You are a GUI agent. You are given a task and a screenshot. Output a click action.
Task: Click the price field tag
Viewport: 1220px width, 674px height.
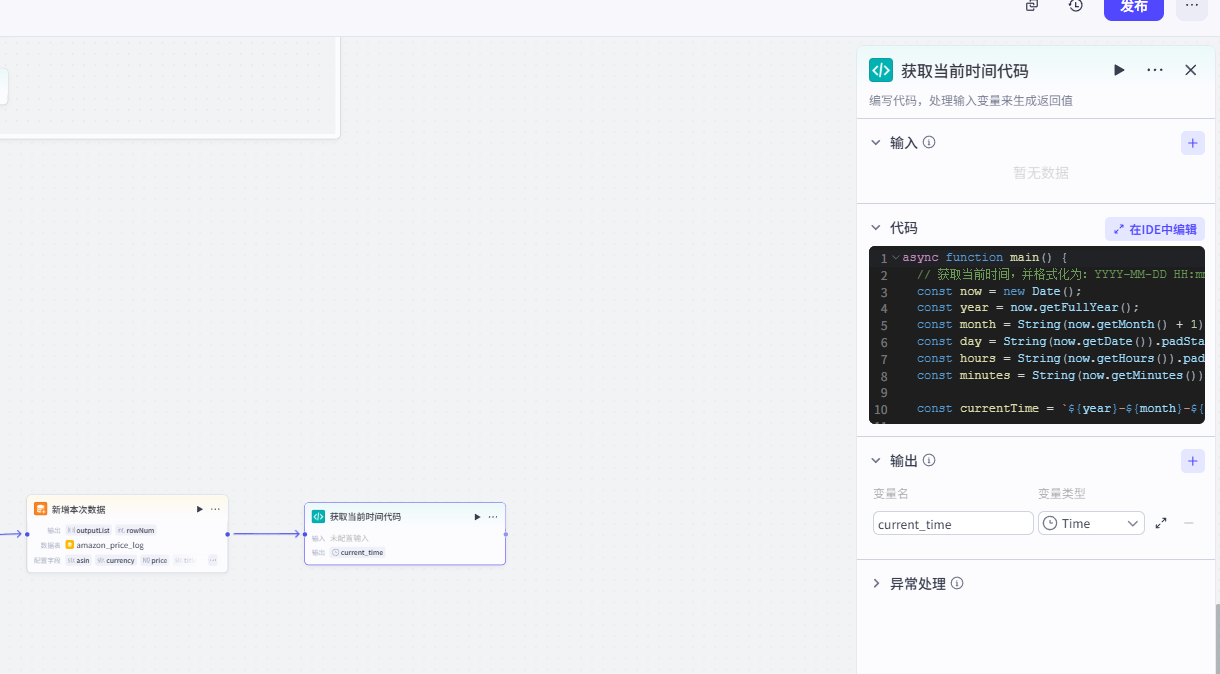[x=155, y=561]
